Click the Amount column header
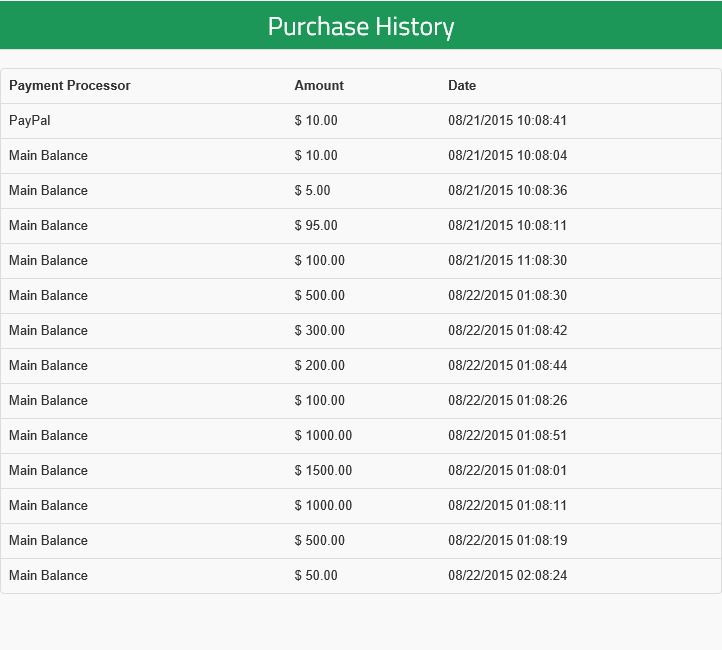Screen dimensions: 722x650 319,86
